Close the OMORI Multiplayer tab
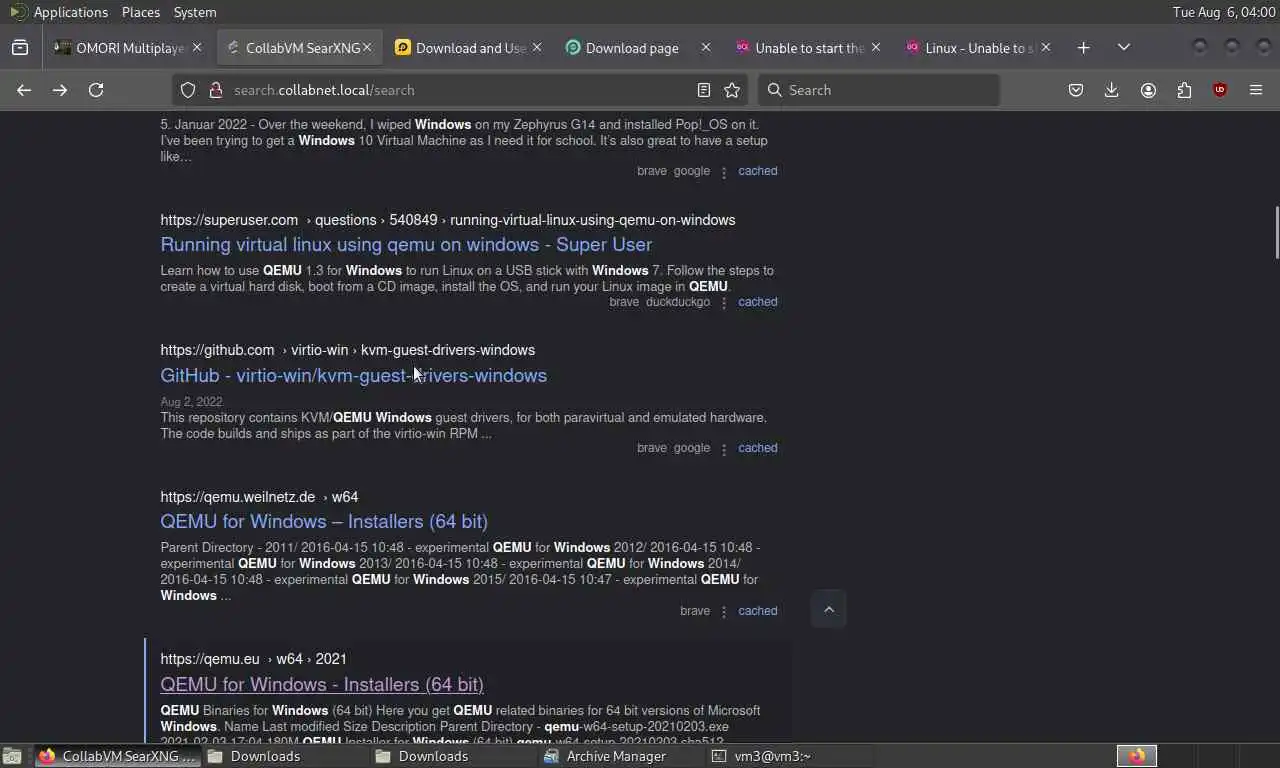This screenshot has height=768, width=1280. [x=197, y=47]
